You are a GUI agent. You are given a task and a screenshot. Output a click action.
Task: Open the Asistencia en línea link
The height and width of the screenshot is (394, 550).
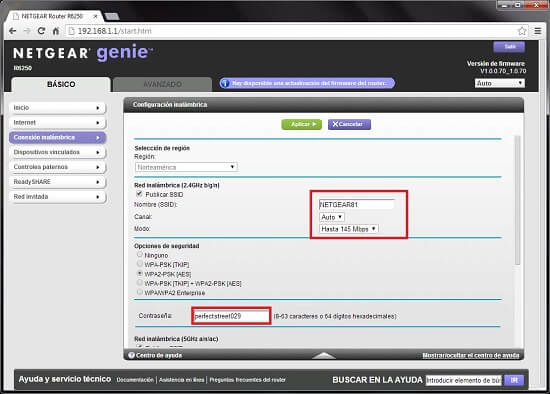[x=181, y=380]
